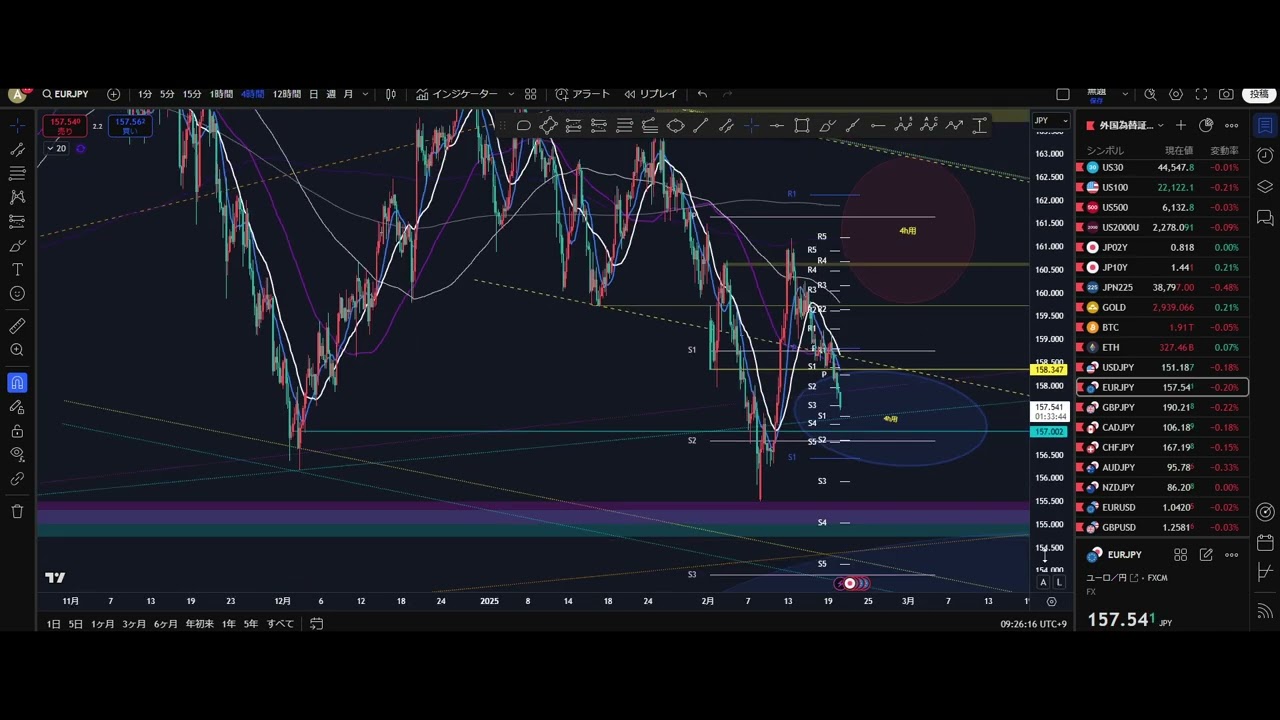
Task: Toggle log scale with the L button
Action: 1059,582
